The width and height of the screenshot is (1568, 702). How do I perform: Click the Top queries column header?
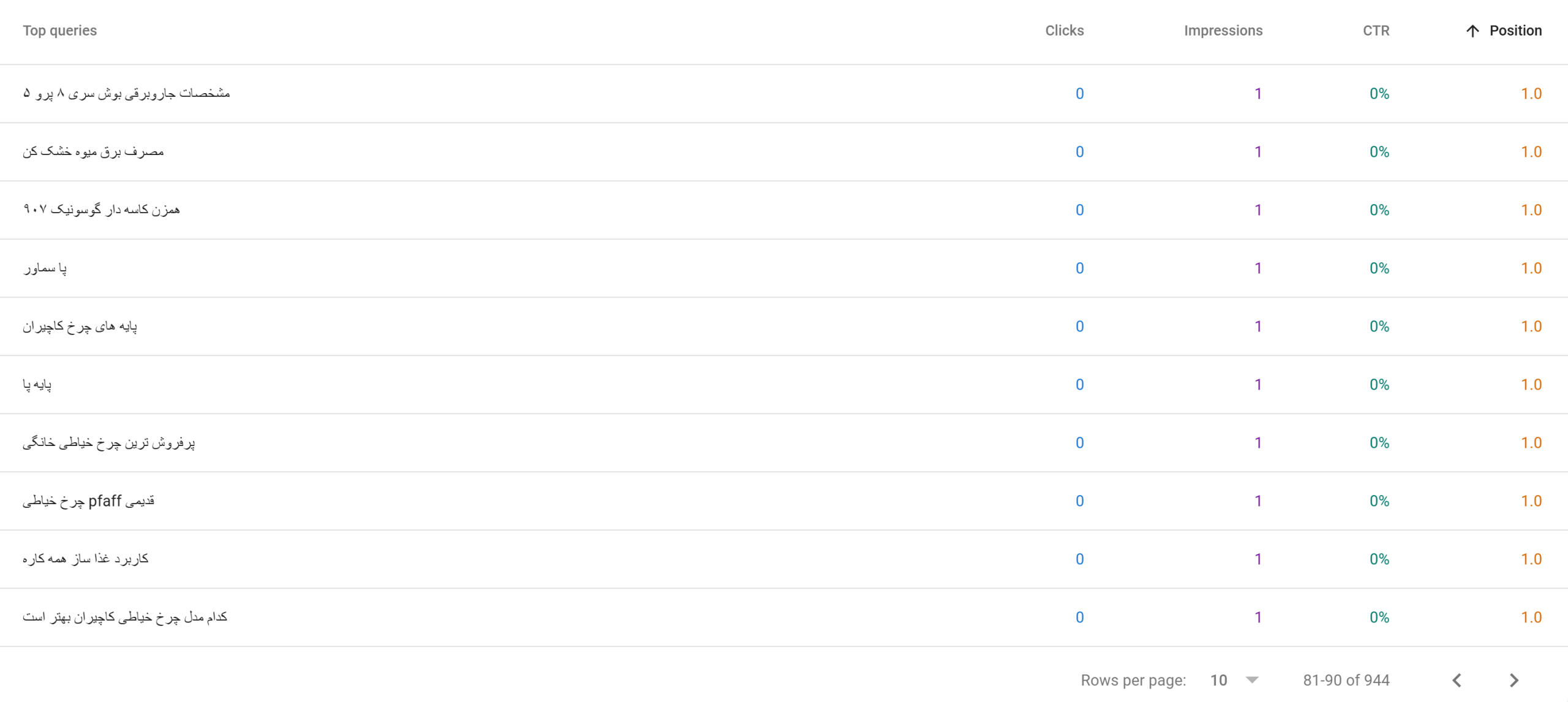59,31
